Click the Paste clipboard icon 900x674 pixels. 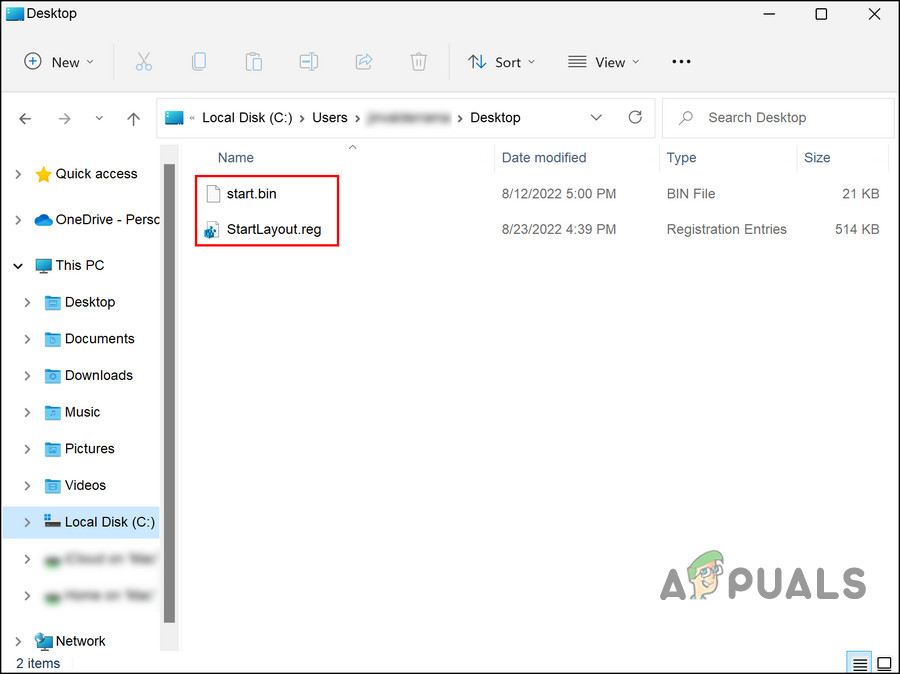pos(254,61)
